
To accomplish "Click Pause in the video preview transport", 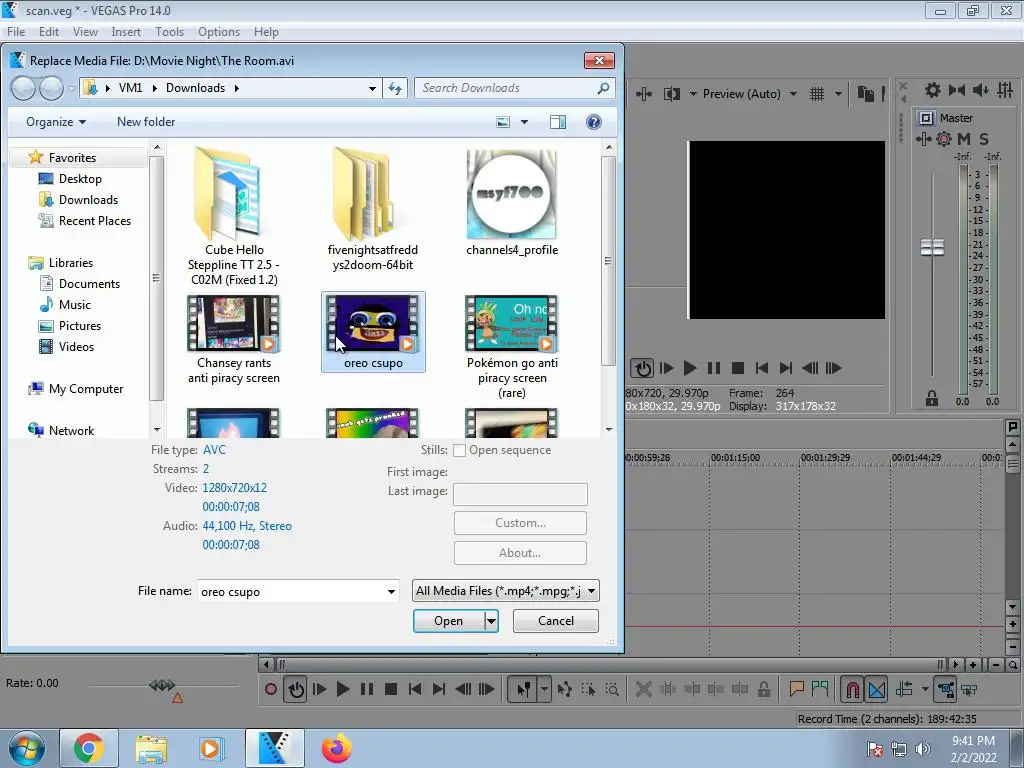I will click(714, 368).
